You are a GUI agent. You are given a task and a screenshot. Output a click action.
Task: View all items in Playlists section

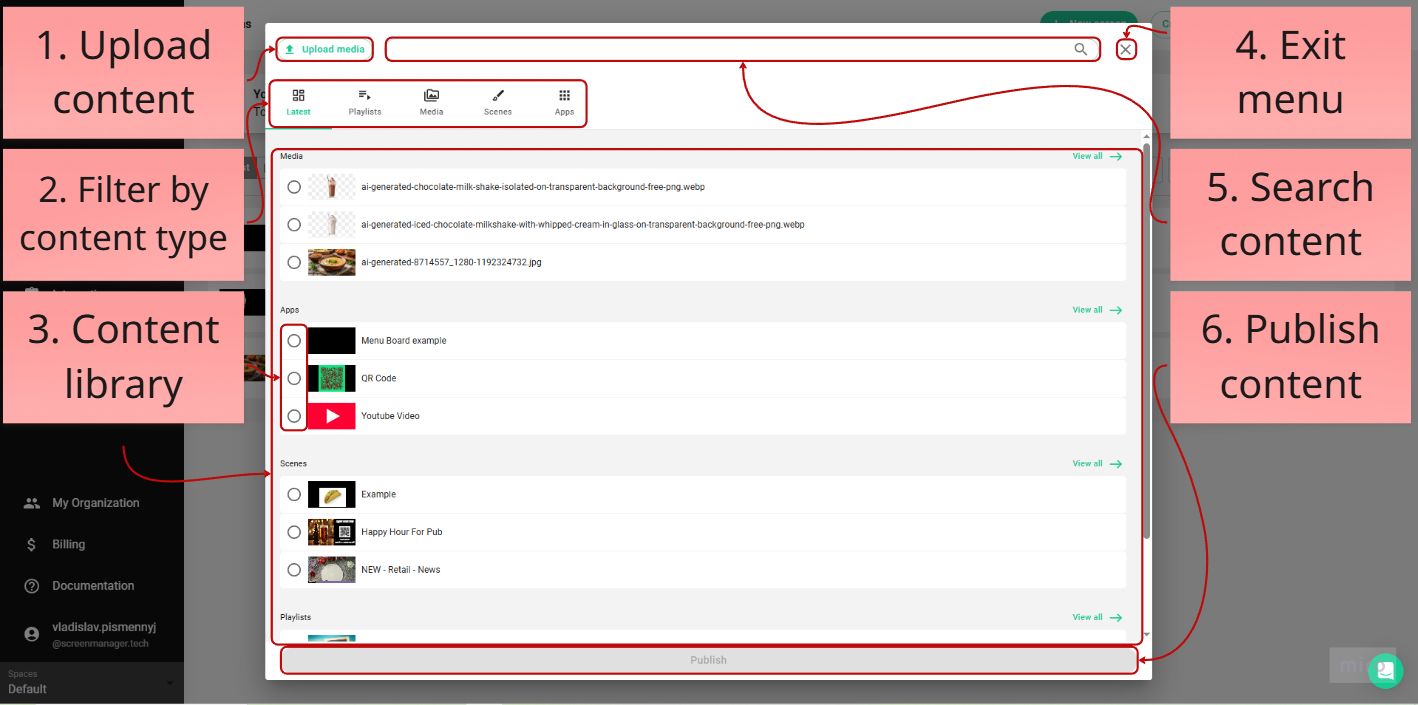(x=1097, y=617)
